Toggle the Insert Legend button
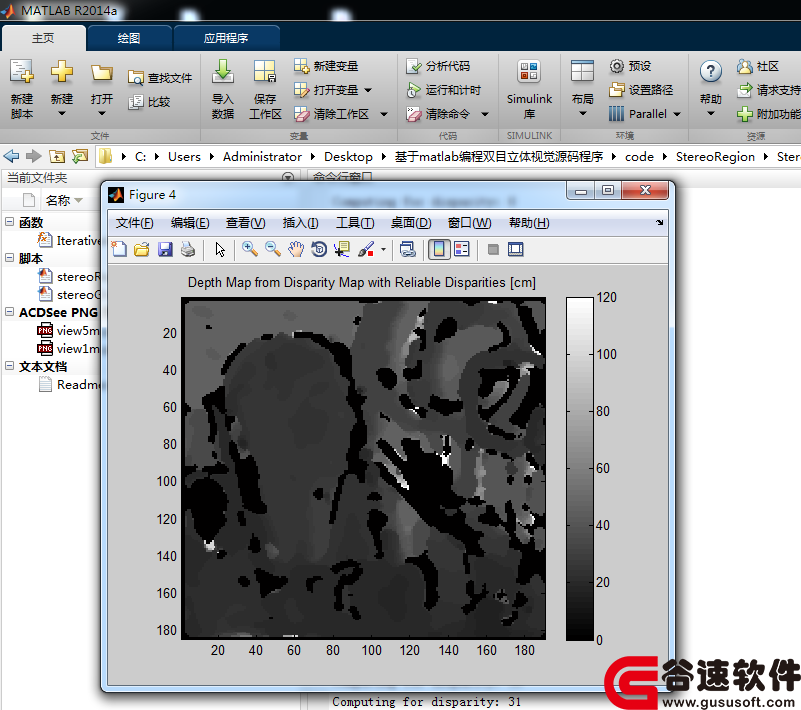The image size is (801, 710). click(x=462, y=249)
